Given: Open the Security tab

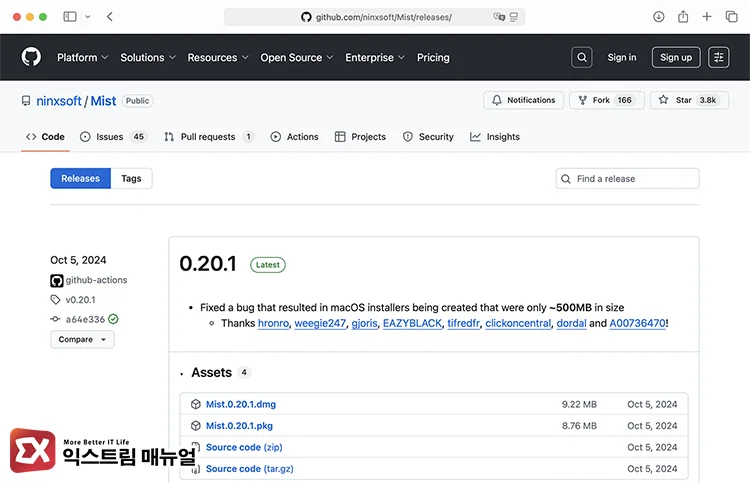Looking at the screenshot, I should pos(428,137).
